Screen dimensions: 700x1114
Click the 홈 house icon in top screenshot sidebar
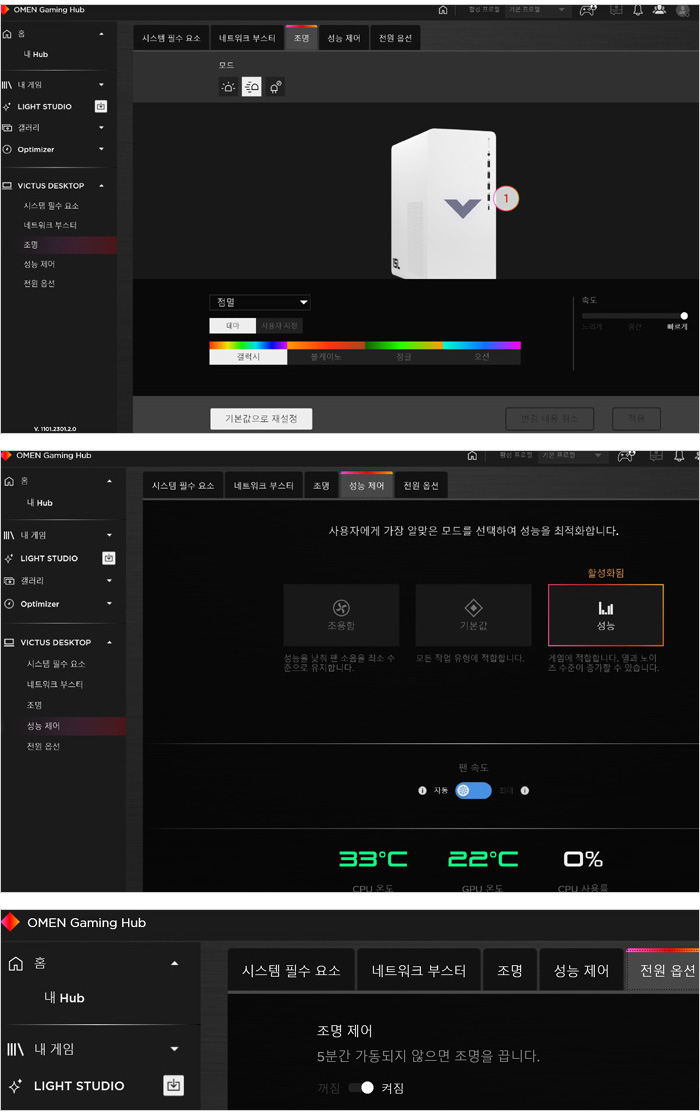point(7,34)
